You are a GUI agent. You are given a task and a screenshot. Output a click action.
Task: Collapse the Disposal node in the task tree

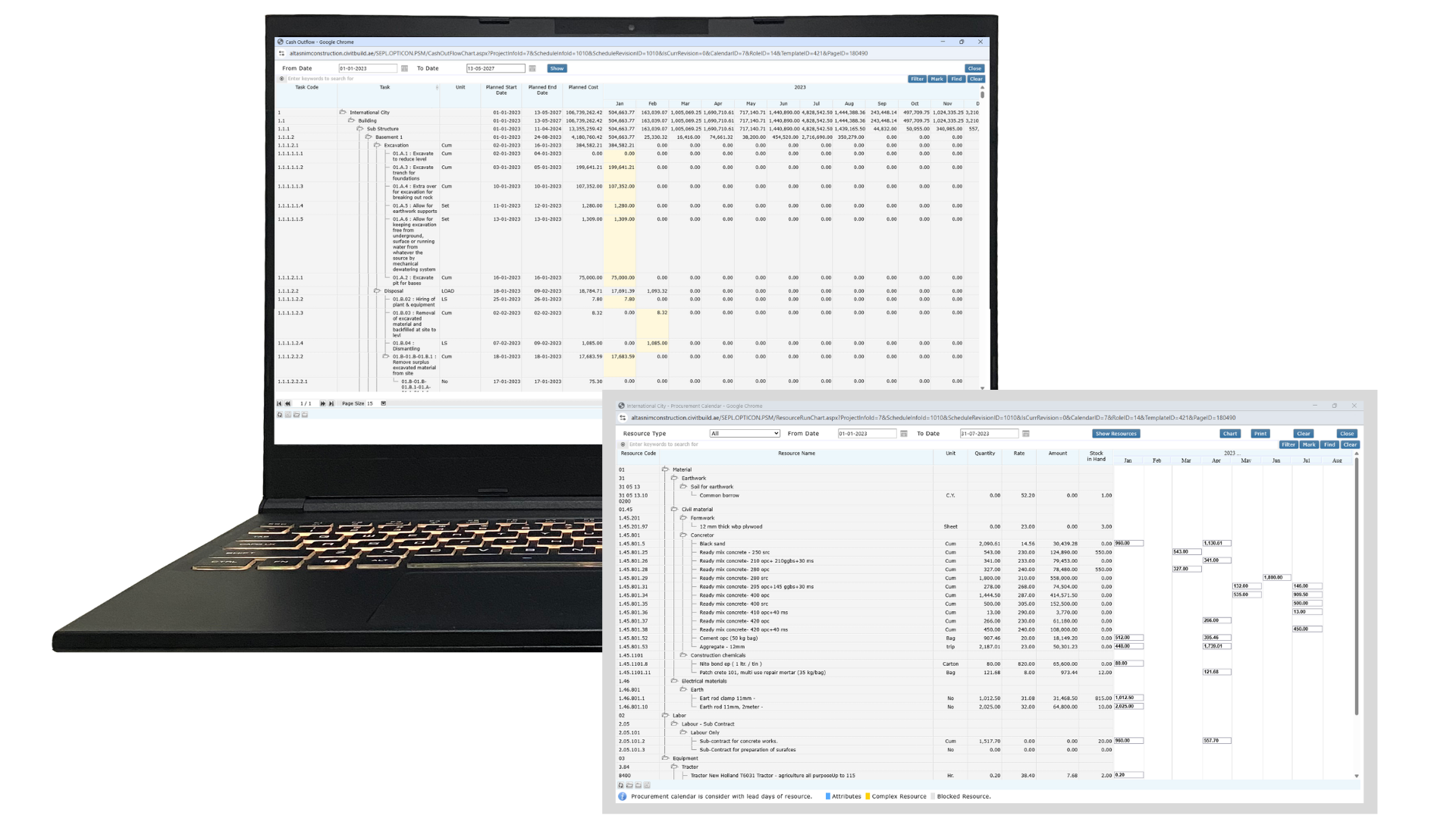point(376,290)
